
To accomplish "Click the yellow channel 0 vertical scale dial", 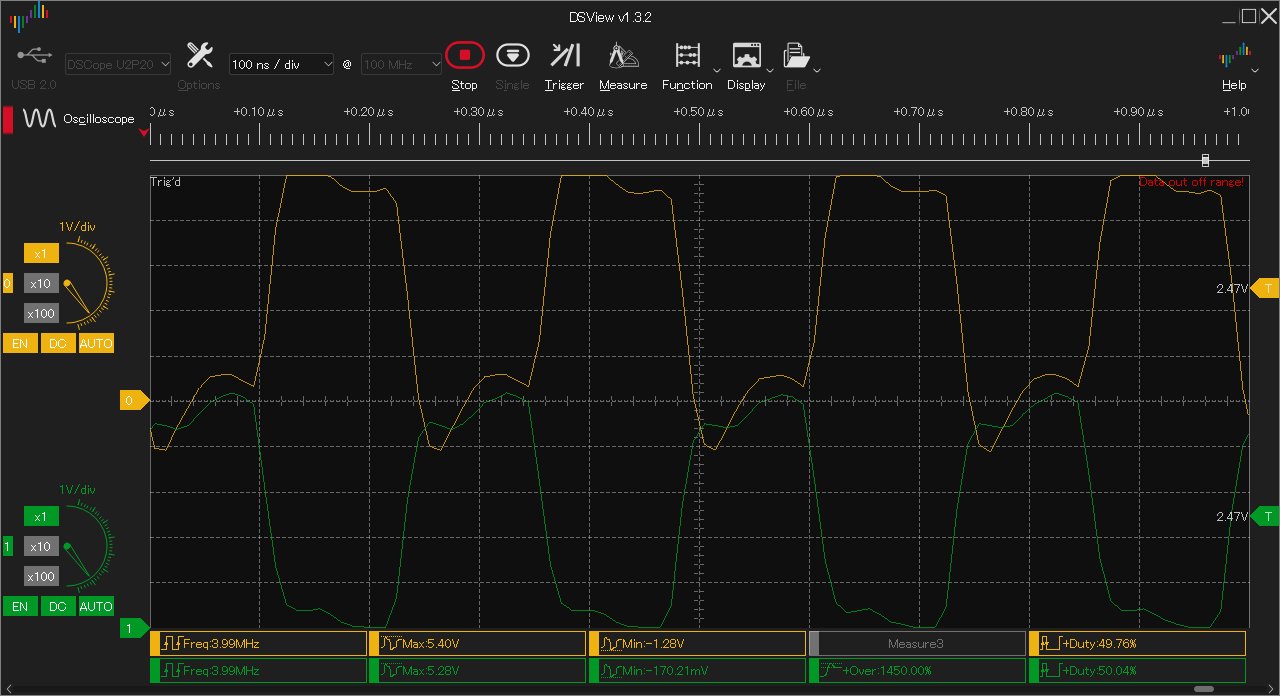I will click(x=88, y=283).
